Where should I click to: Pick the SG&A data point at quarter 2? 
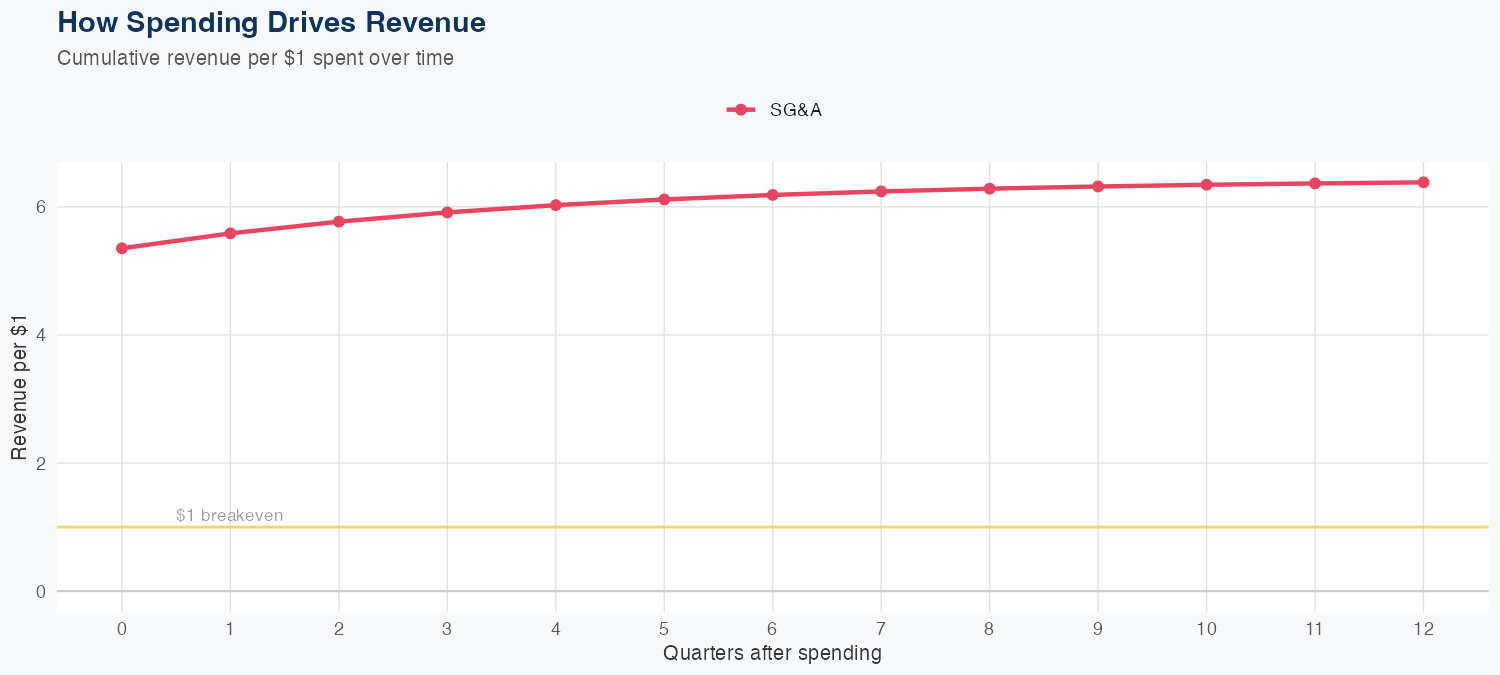click(x=339, y=221)
